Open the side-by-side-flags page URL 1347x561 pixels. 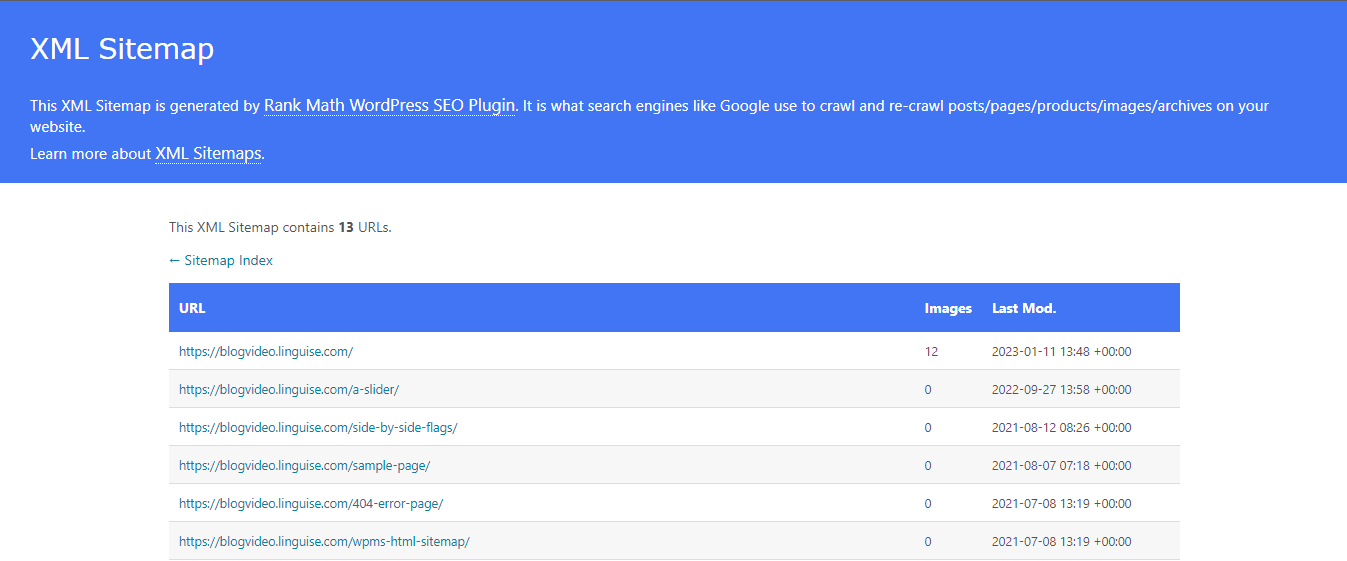(318, 428)
